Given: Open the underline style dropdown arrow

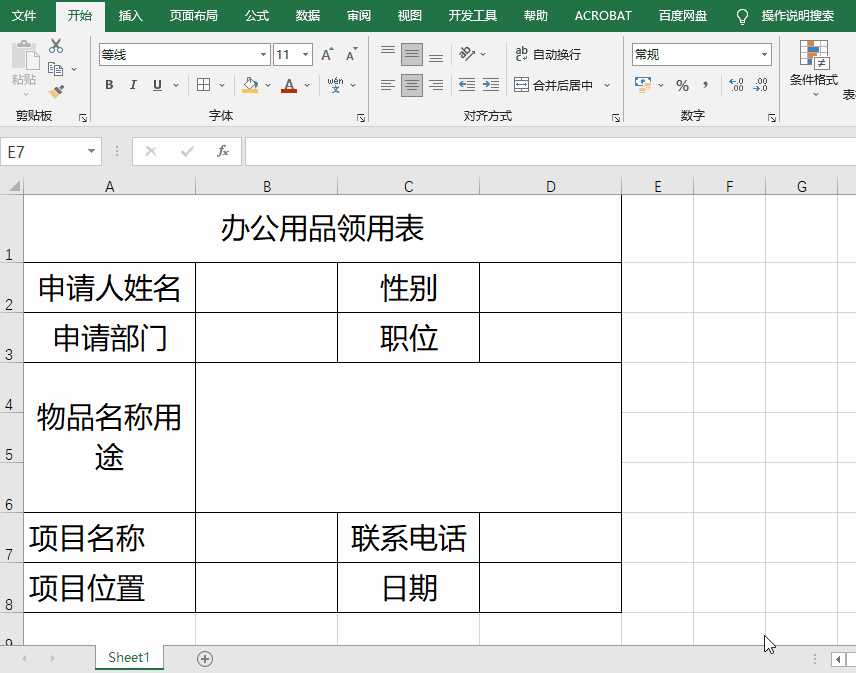Looking at the screenshot, I should click(176, 85).
